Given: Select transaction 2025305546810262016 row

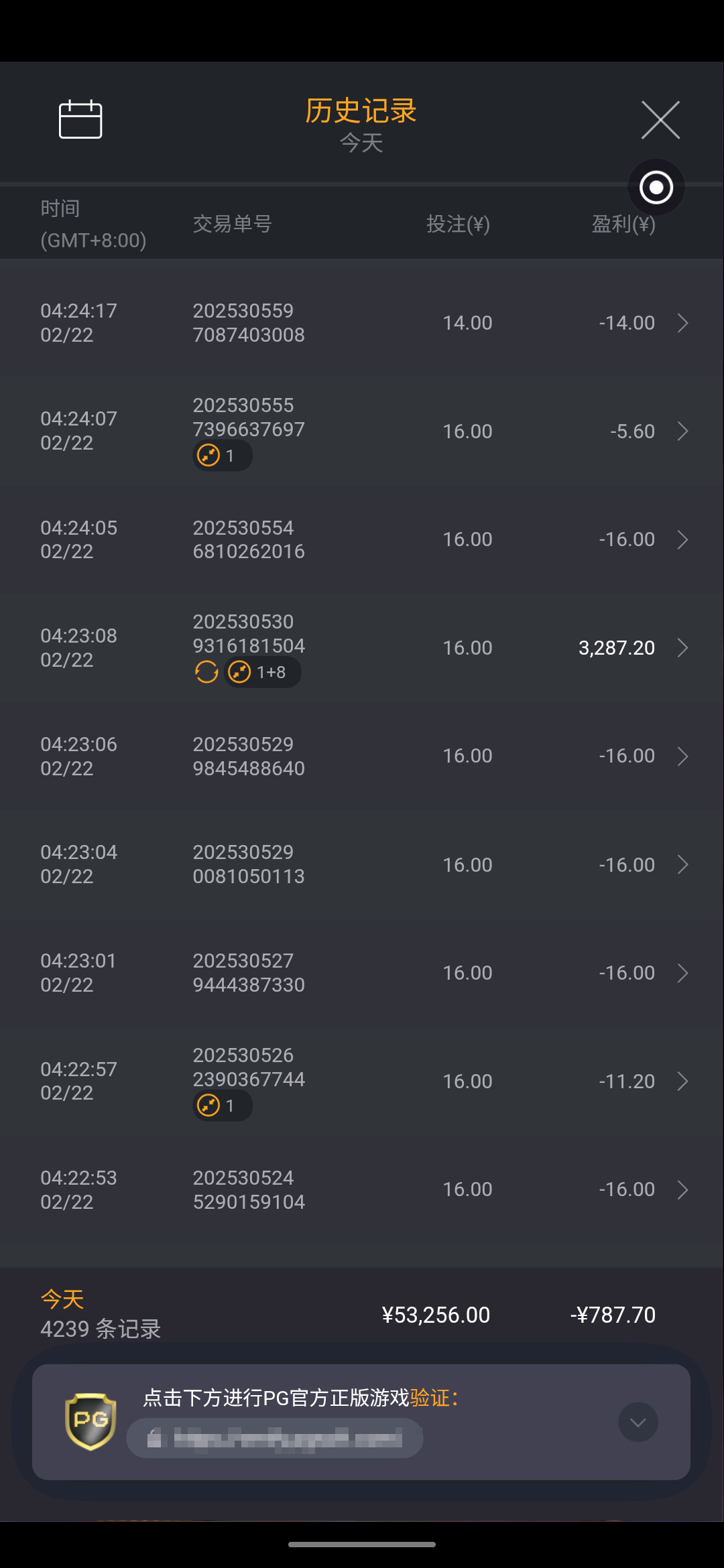Looking at the screenshot, I should pyautogui.click(x=362, y=539).
